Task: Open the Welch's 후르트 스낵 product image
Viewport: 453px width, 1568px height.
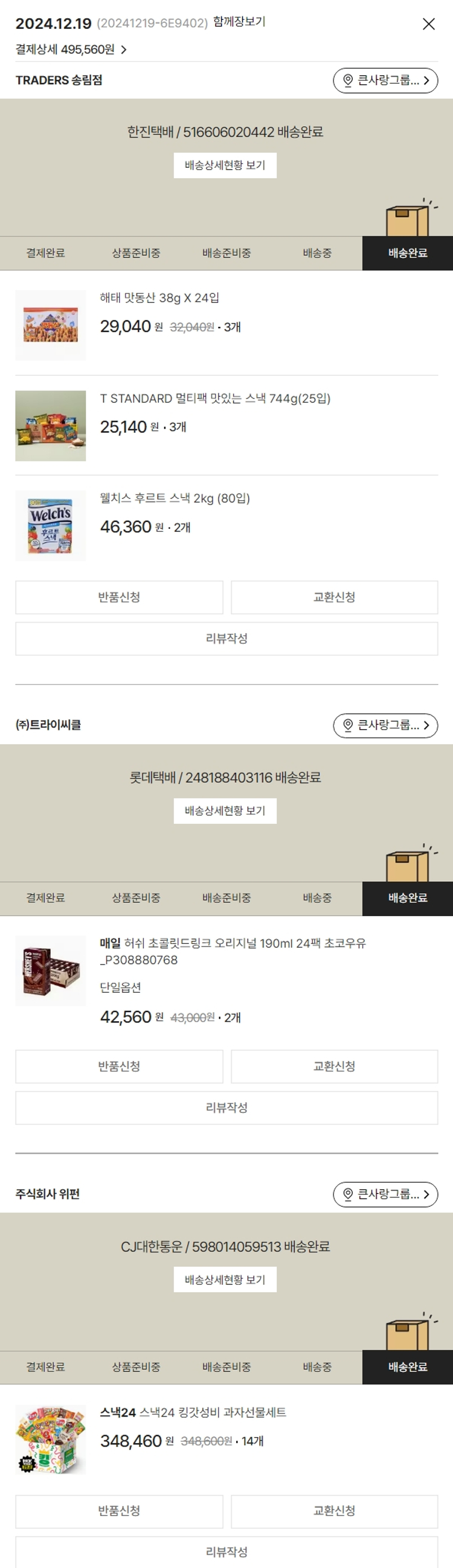Action: (51, 525)
